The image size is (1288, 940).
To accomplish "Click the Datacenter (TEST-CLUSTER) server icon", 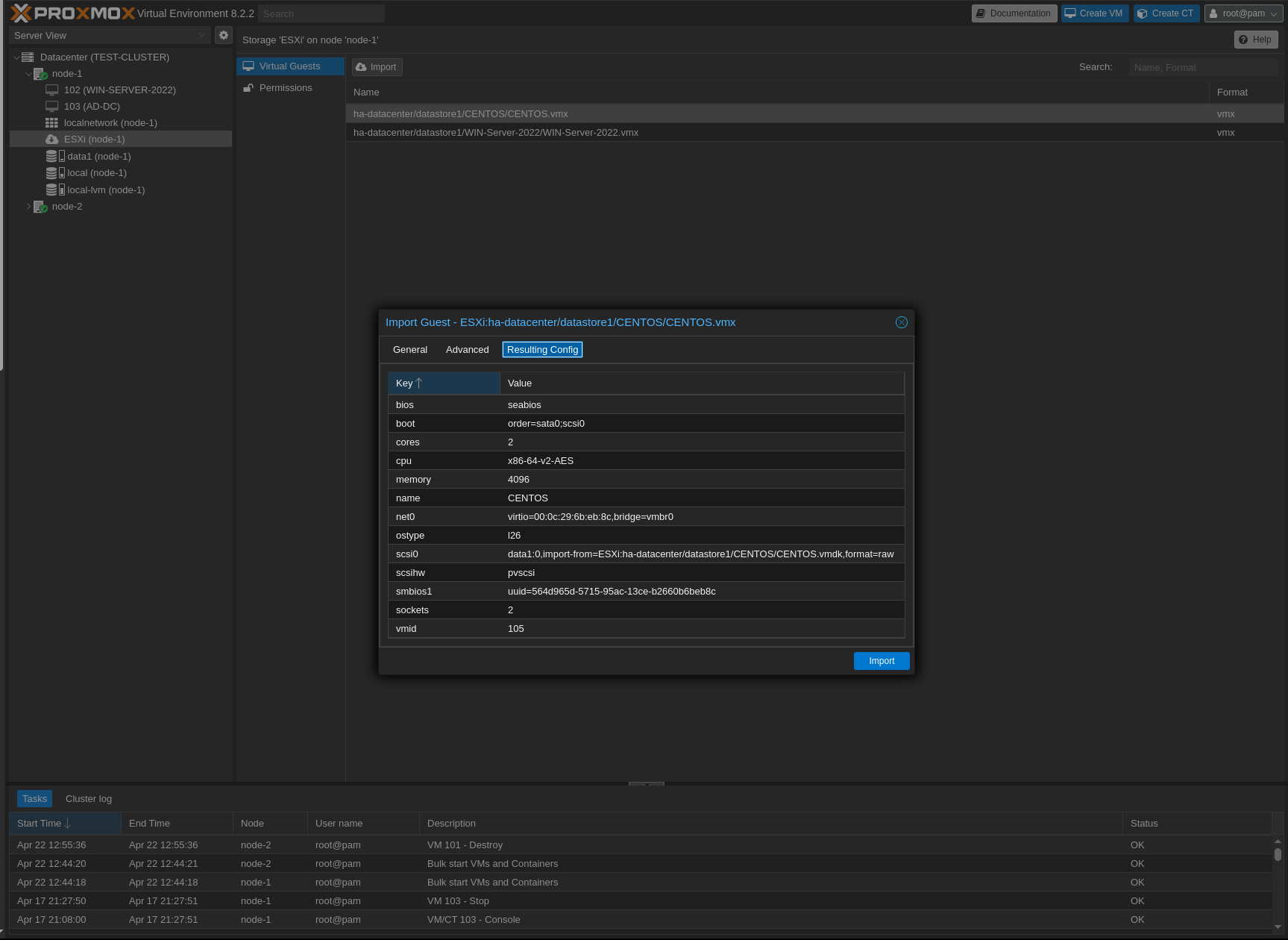I will [28, 57].
